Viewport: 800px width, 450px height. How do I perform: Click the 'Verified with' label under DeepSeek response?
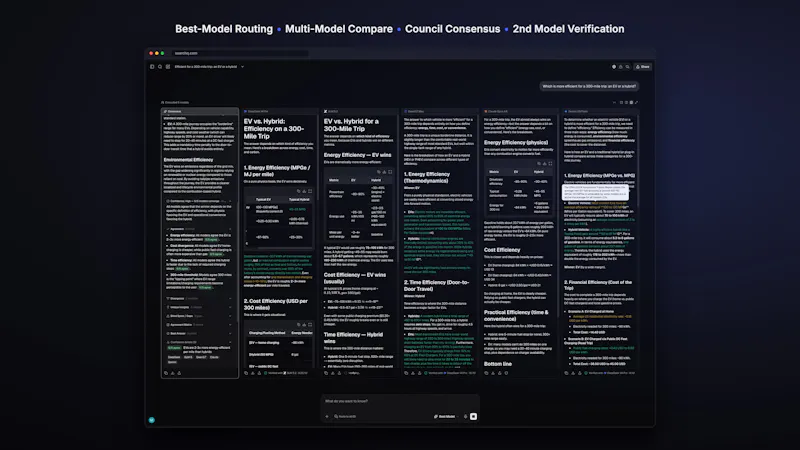tap(276, 373)
